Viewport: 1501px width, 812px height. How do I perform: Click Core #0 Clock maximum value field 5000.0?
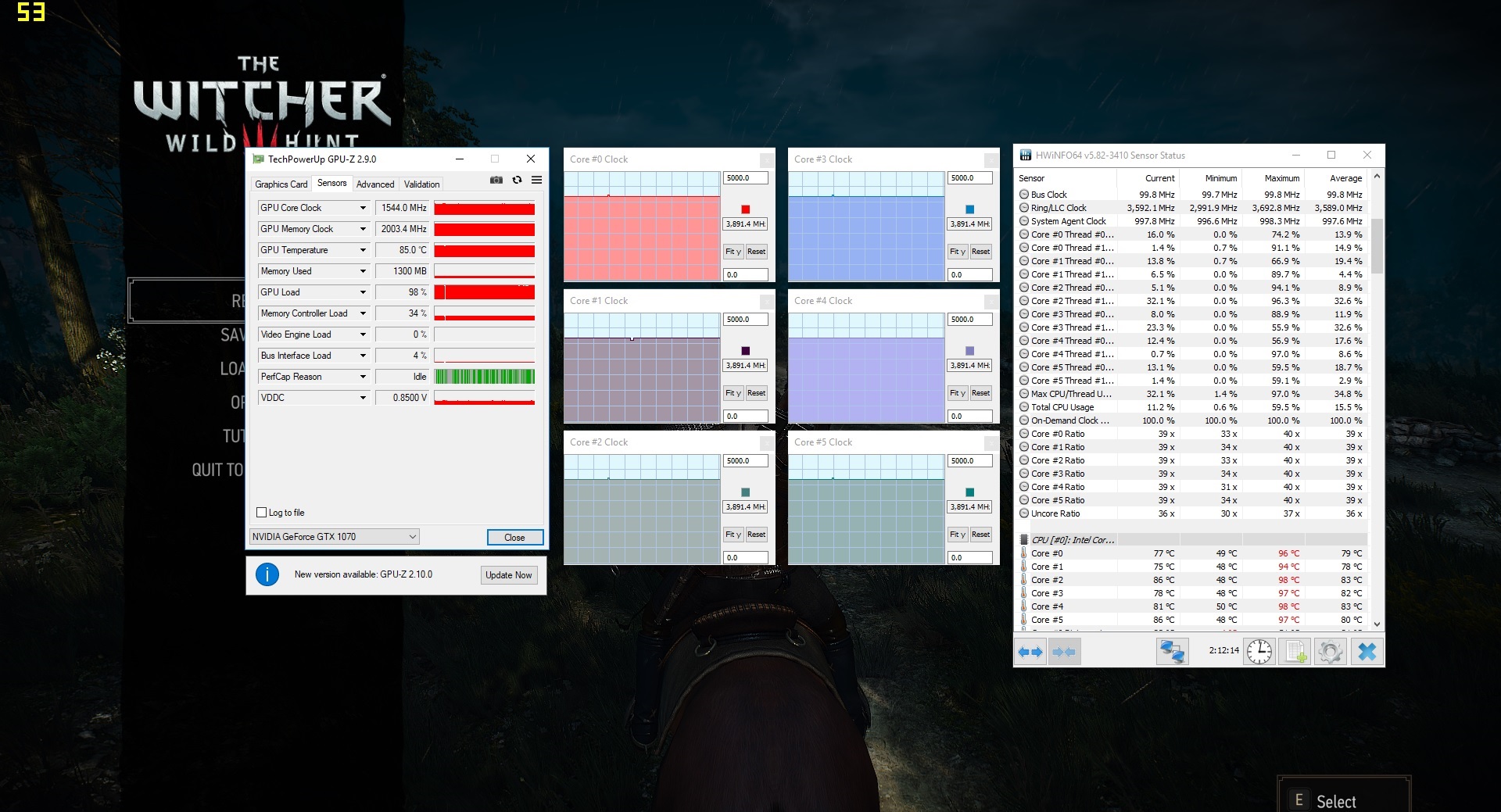[746, 178]
